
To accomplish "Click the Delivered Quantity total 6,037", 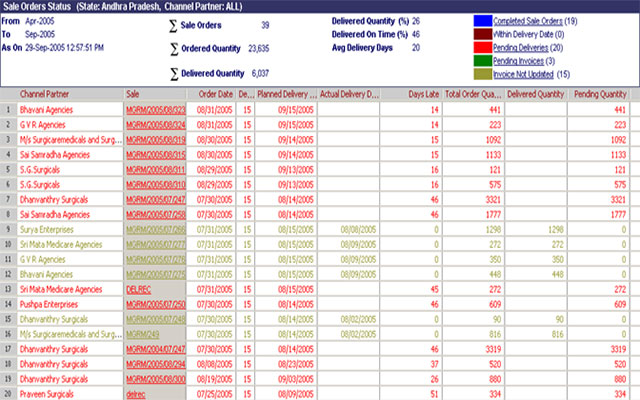I will tap(260, 73).
